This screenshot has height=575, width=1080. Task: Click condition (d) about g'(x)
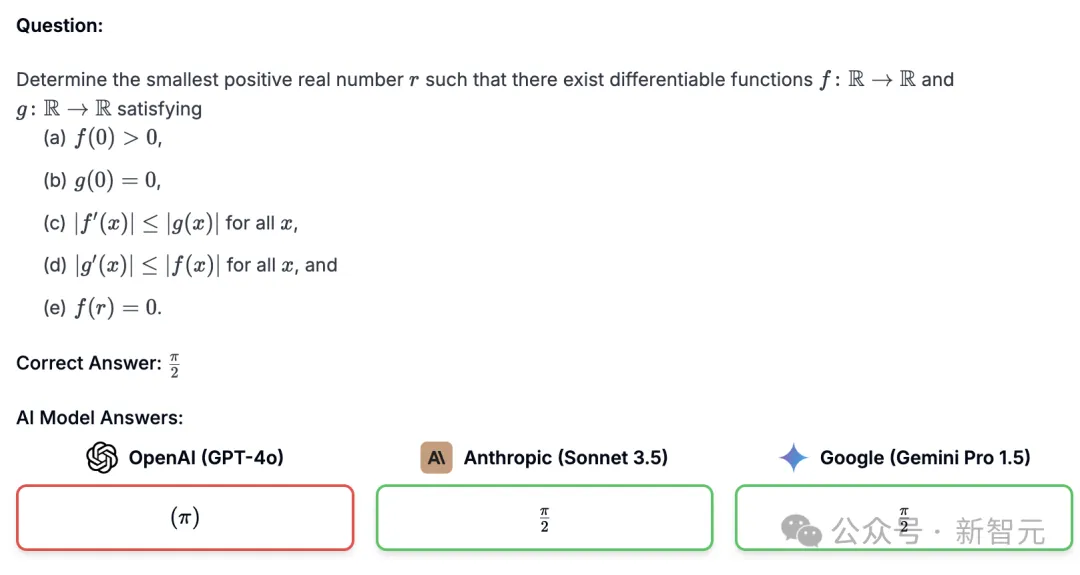[x=190, y=265]
